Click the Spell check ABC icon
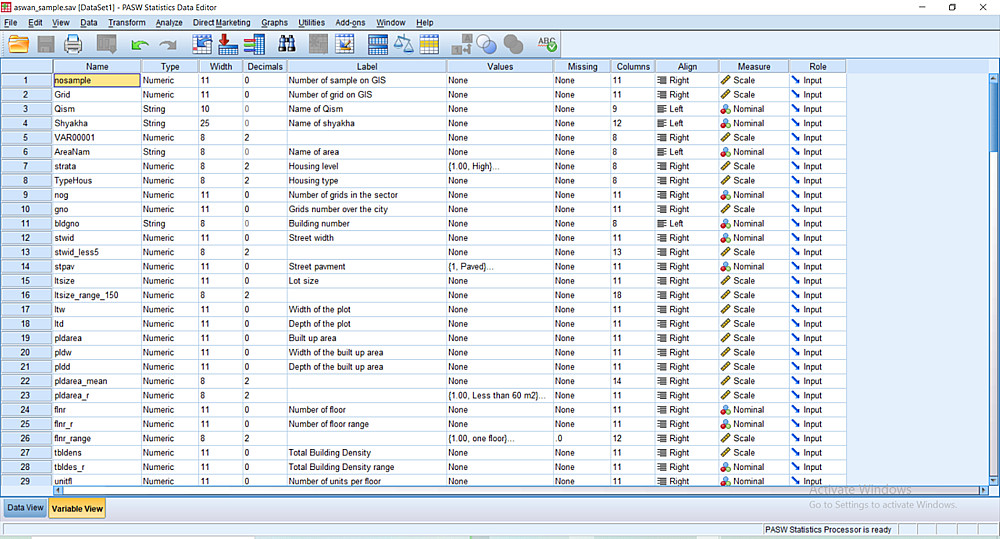Viewport: 1000px width, 539px height. coord(547,44)
